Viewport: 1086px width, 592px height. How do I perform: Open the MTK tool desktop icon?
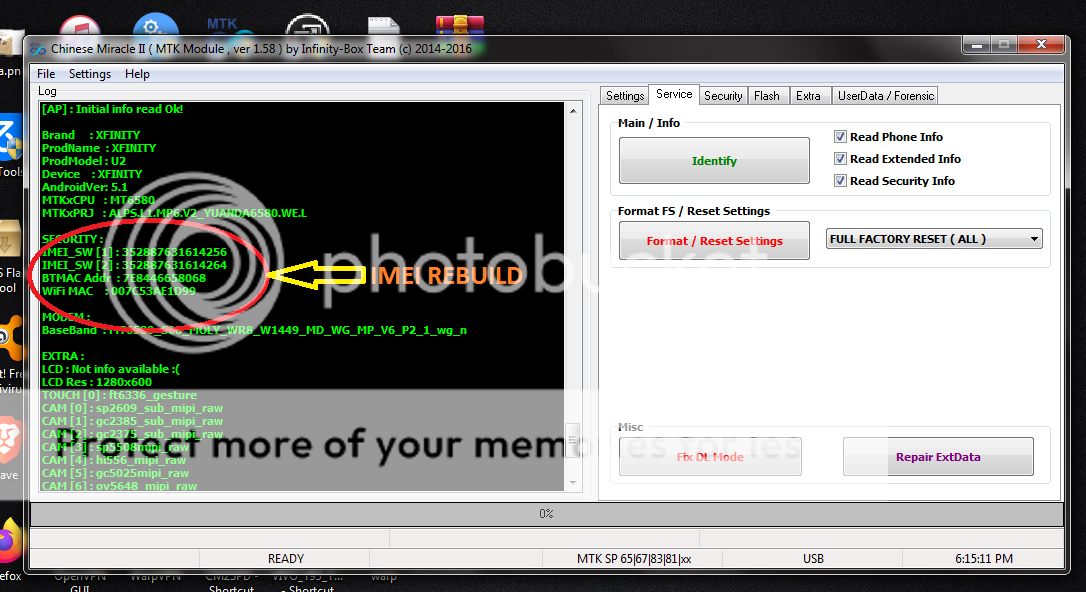(x=222, y=26)
